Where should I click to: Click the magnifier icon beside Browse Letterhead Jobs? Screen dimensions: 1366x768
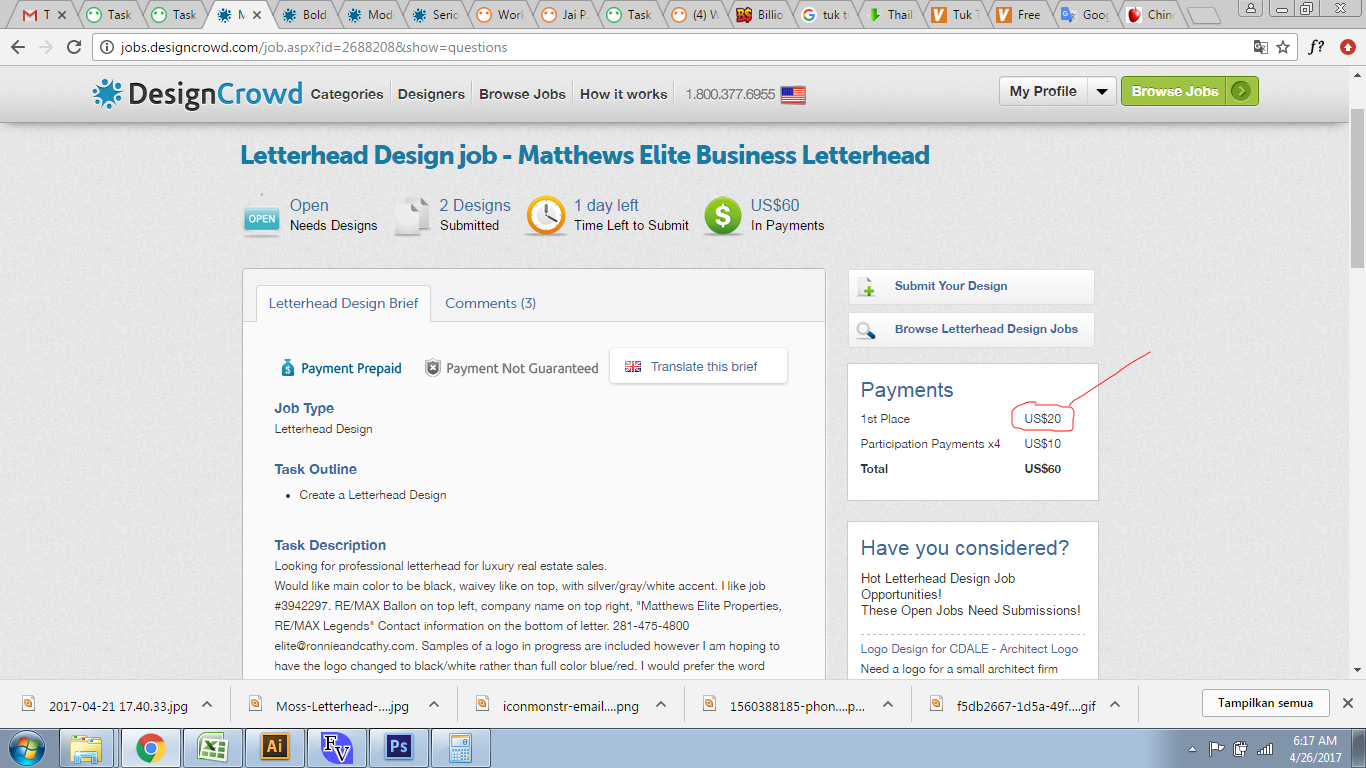[x=866, y=330]
